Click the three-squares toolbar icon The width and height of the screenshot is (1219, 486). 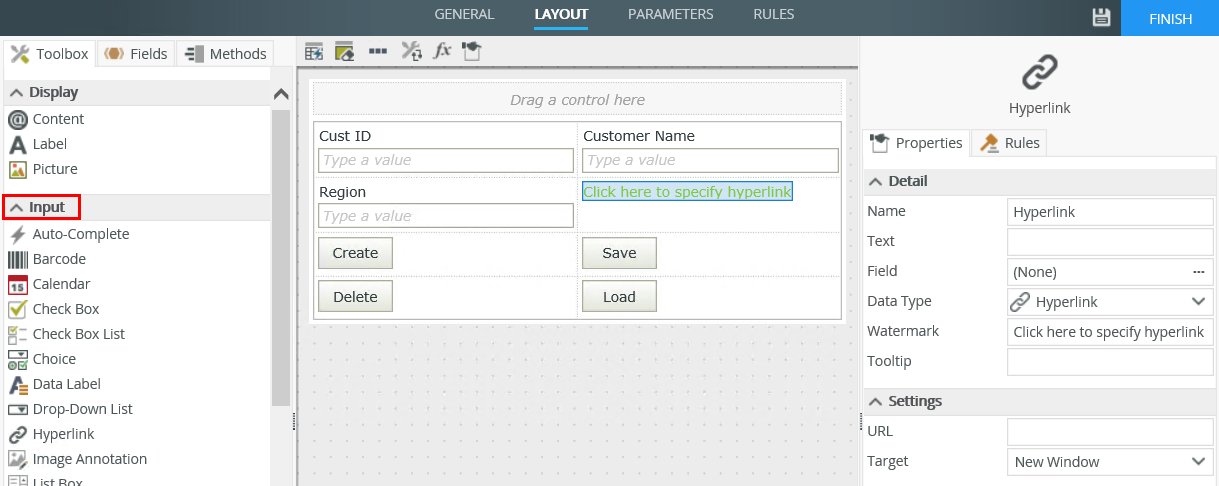(378, 51)
